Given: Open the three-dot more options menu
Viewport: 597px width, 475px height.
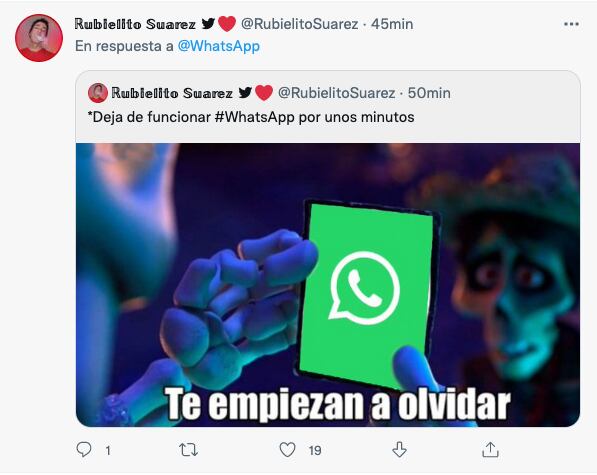Looking at the screenshot, I should pyautogui.click(x=571, y=24).
